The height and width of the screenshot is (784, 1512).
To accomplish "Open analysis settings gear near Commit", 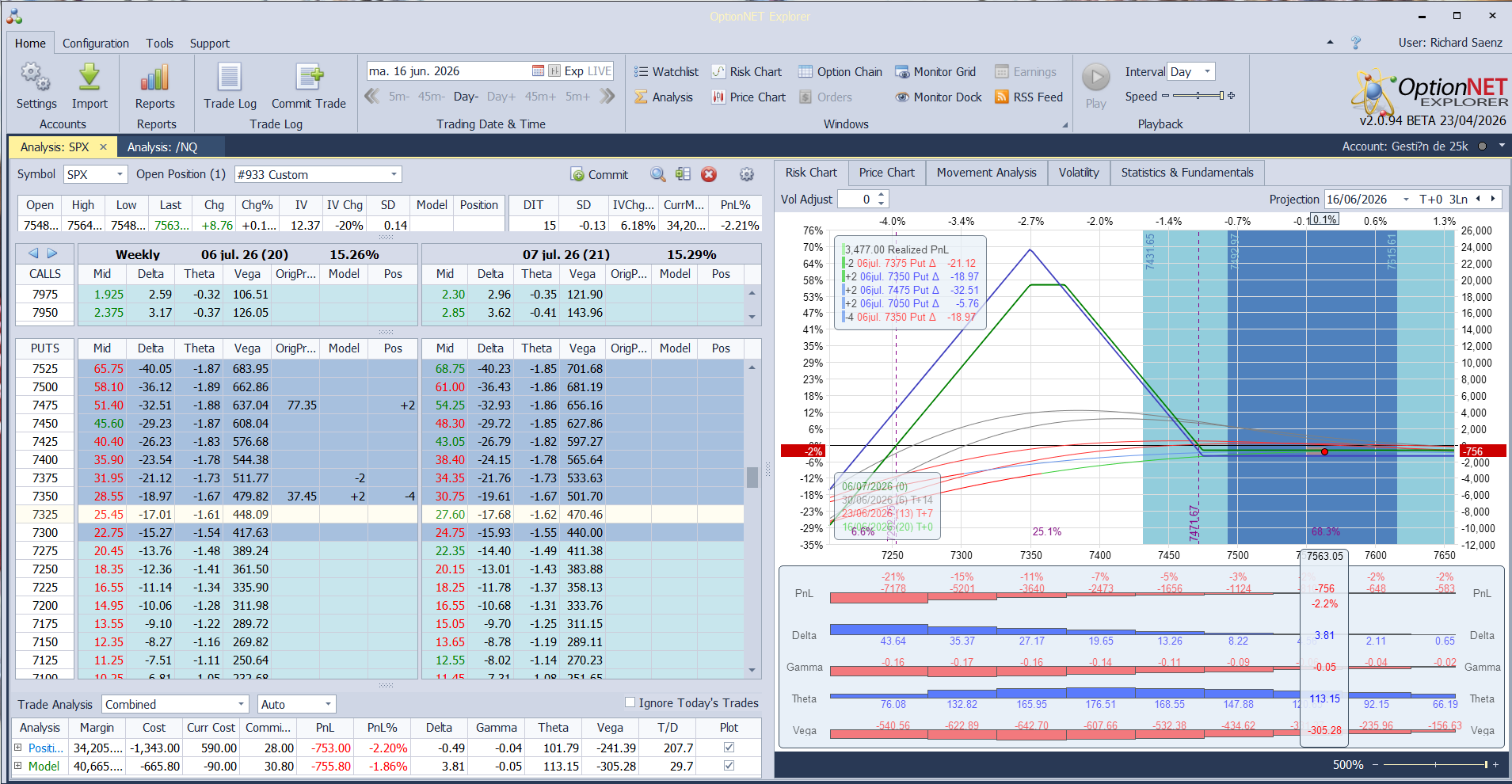I will point(746,174).
